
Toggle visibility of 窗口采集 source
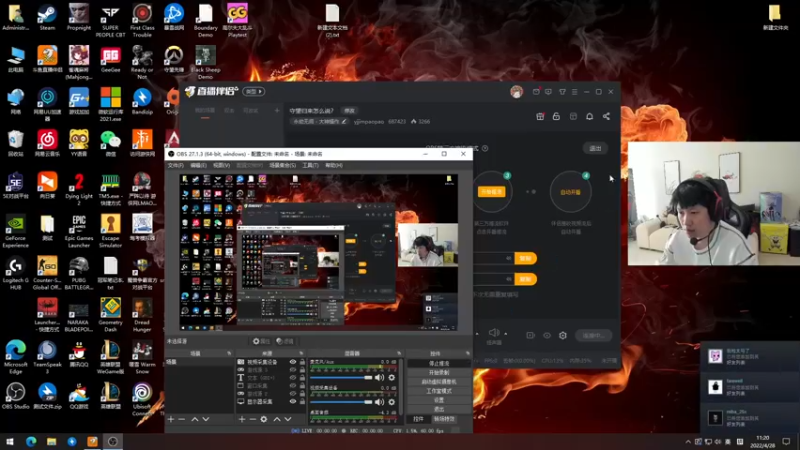pos(293,386)
